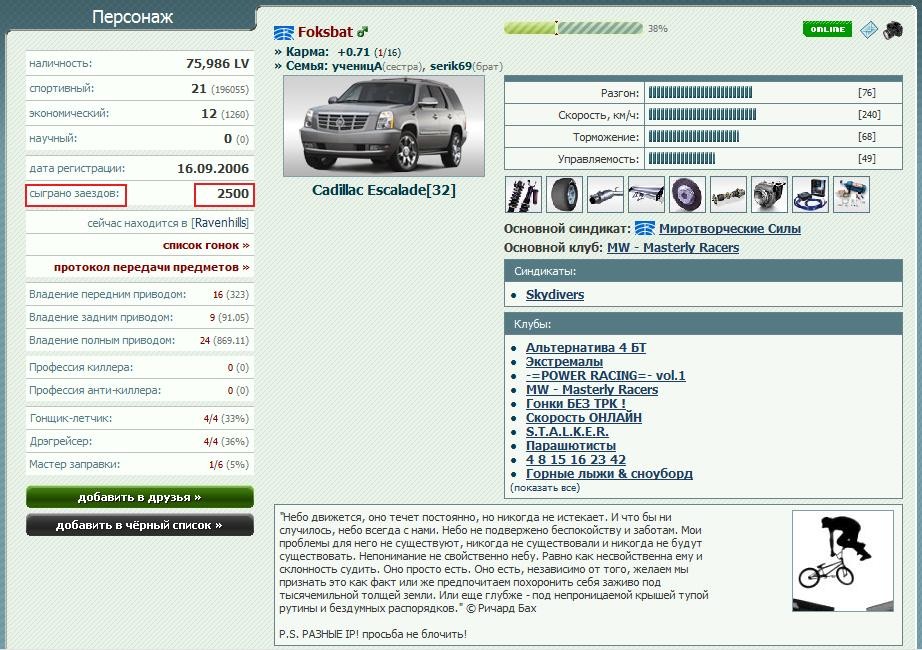Click the сыграно заездов value 2500
This screenshot has height=650, width=922.
(233, 194)
